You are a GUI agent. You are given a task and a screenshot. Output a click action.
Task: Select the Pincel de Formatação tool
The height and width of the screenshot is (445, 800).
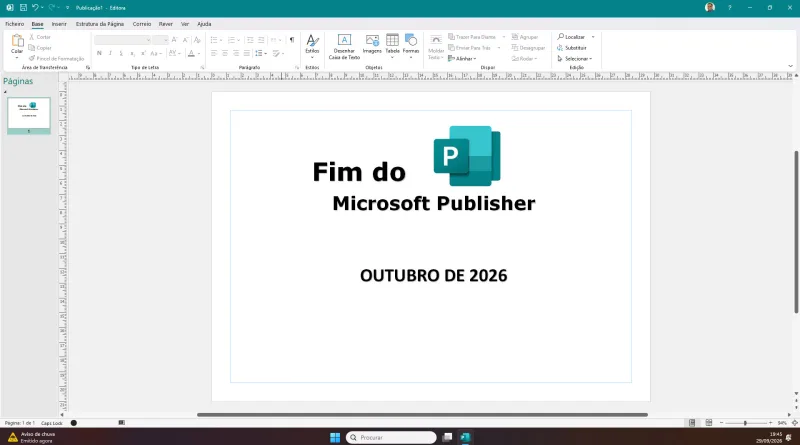pyautogui.click(x=56, y=59)
